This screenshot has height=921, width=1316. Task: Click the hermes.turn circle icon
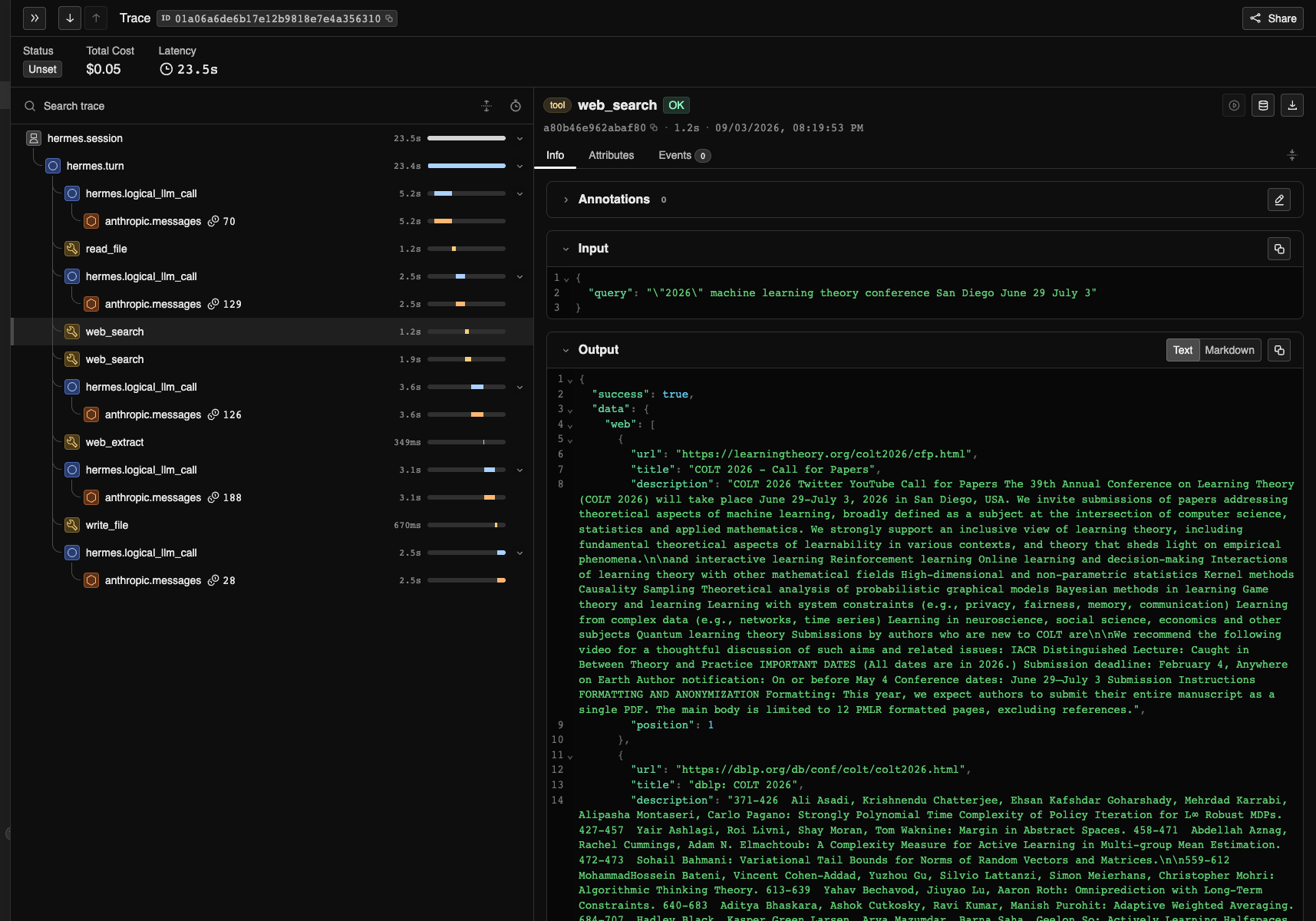point(53,166)
